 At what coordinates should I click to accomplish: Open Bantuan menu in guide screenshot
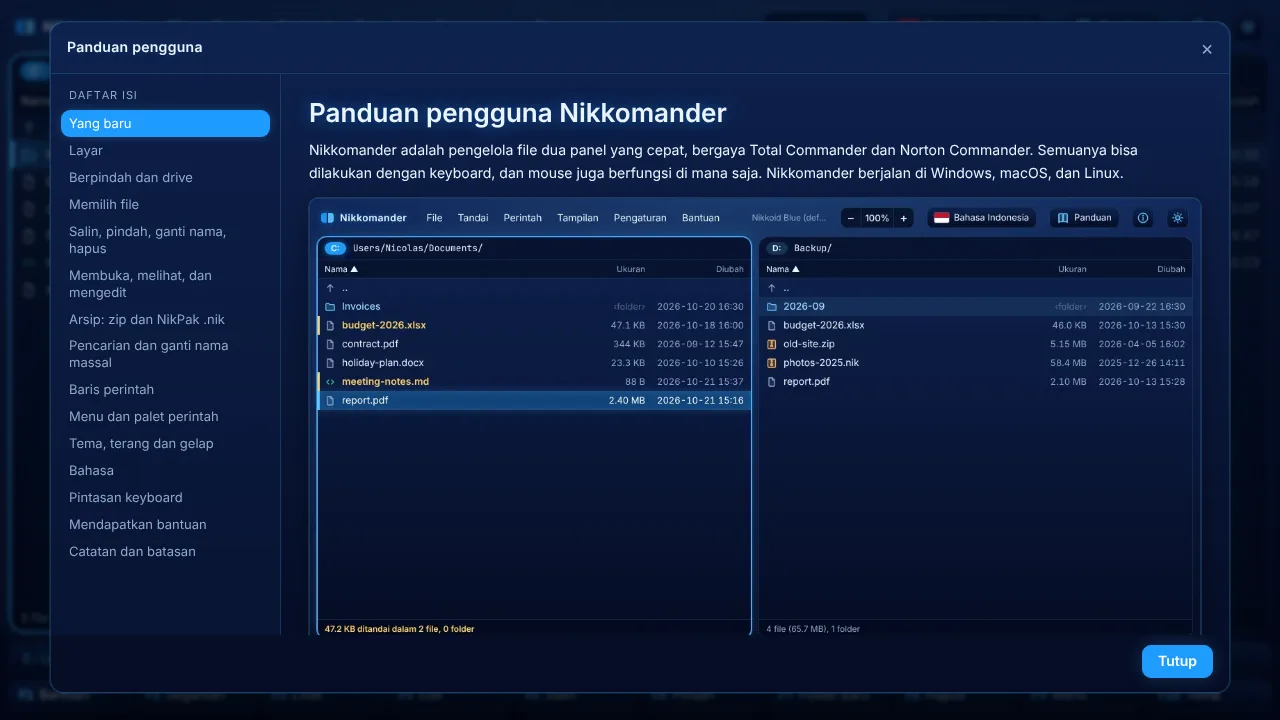coord(700,218)
